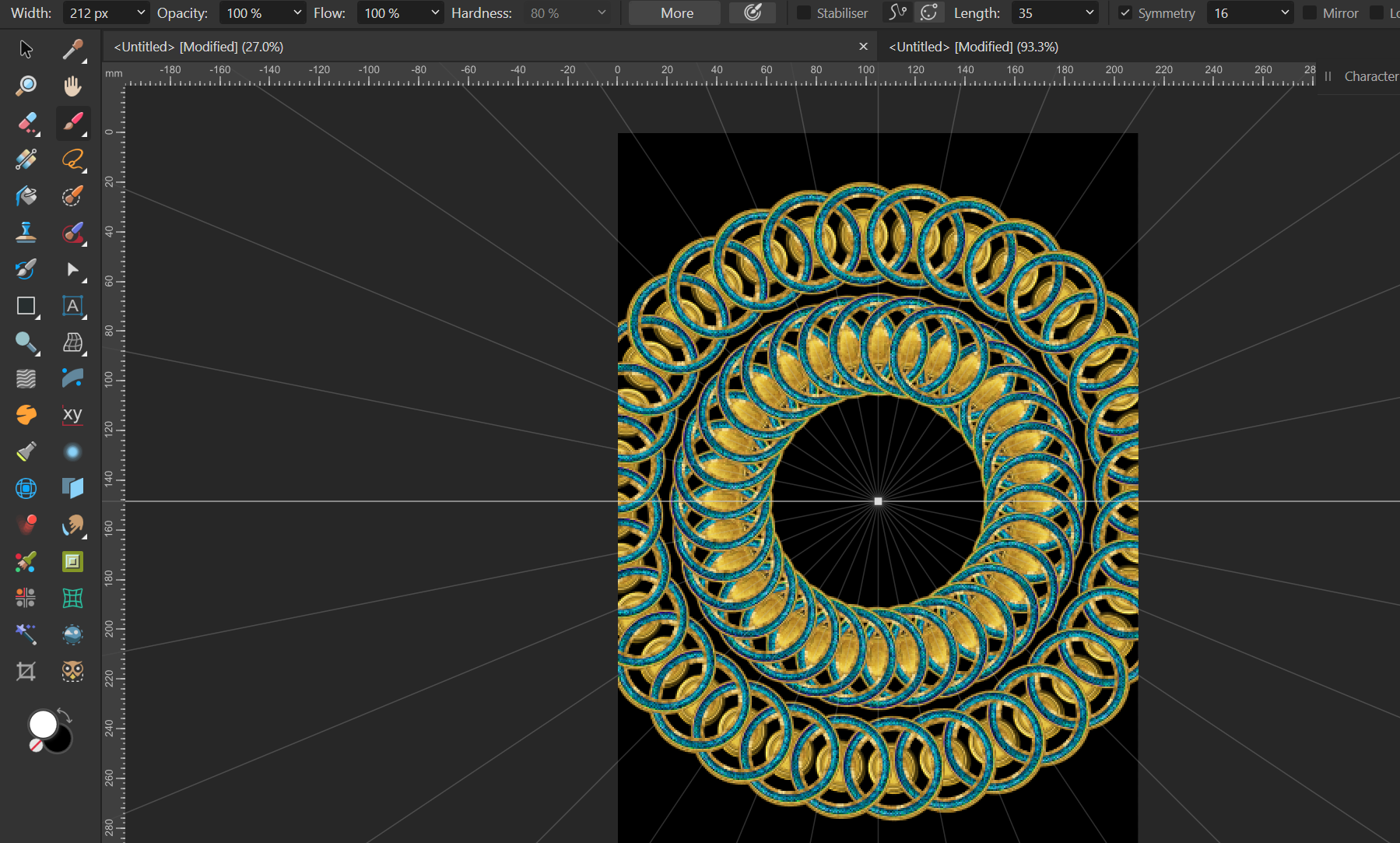This screenshot has width=1400, height=843.
Task: Select the Paint Brush tool
Action: (x=72, y=122)
